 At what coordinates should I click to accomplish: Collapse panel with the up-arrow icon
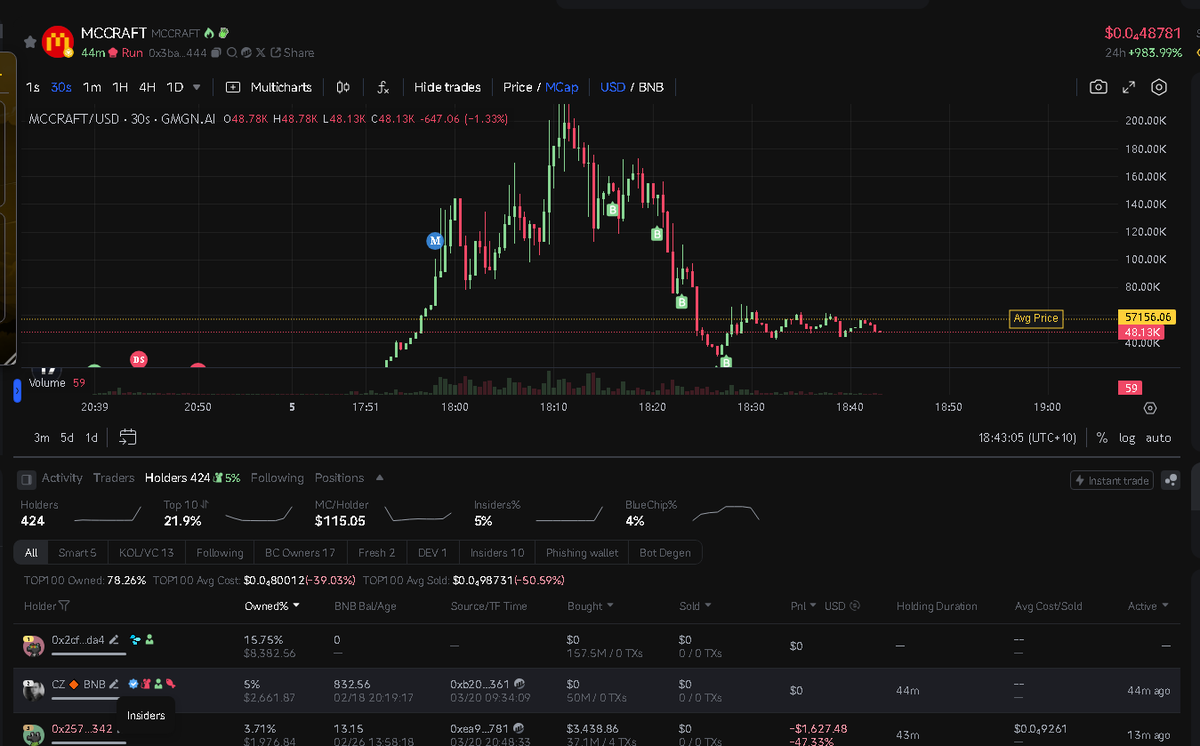coord(380,478)
